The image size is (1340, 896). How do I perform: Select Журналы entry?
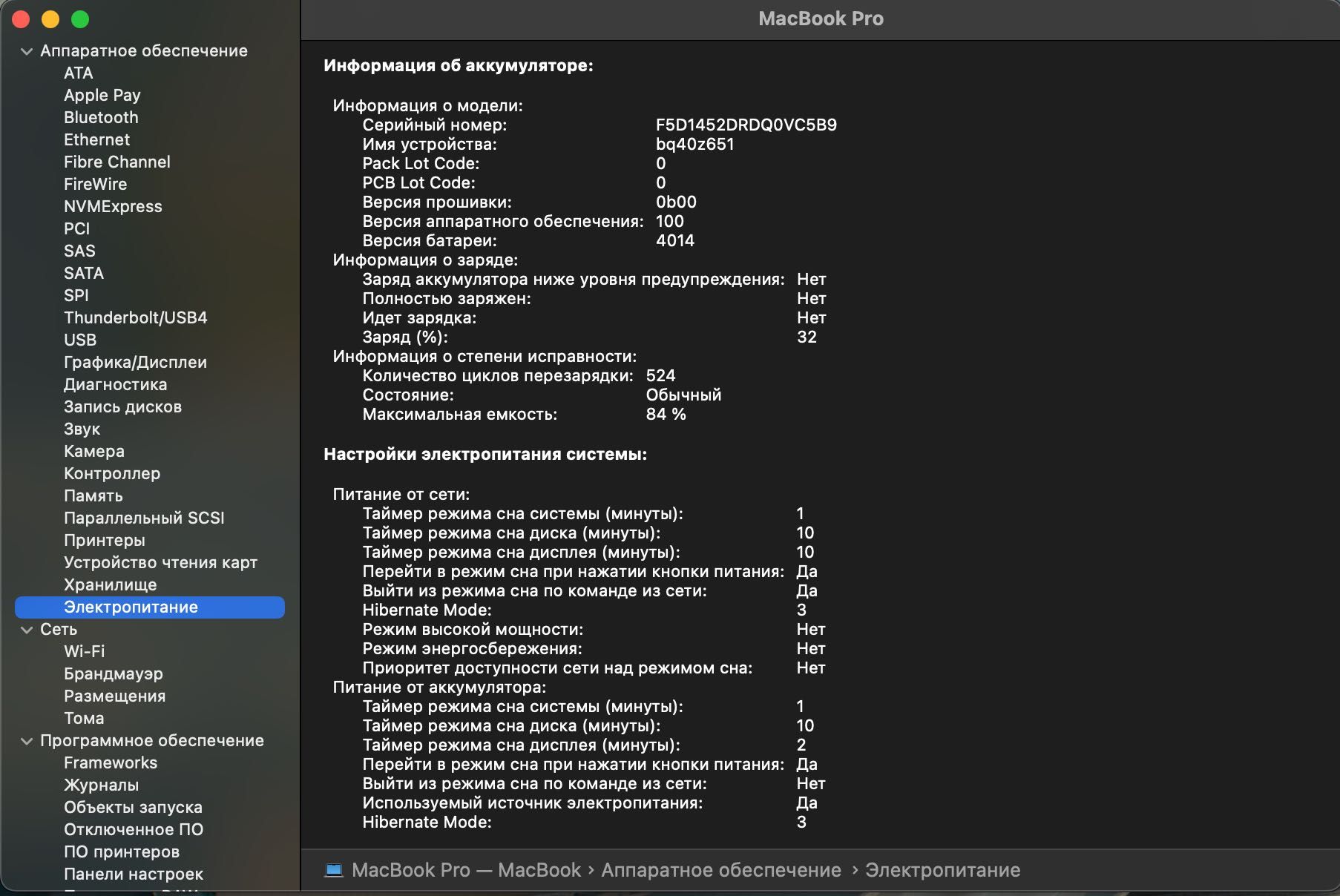coord(101,785)
